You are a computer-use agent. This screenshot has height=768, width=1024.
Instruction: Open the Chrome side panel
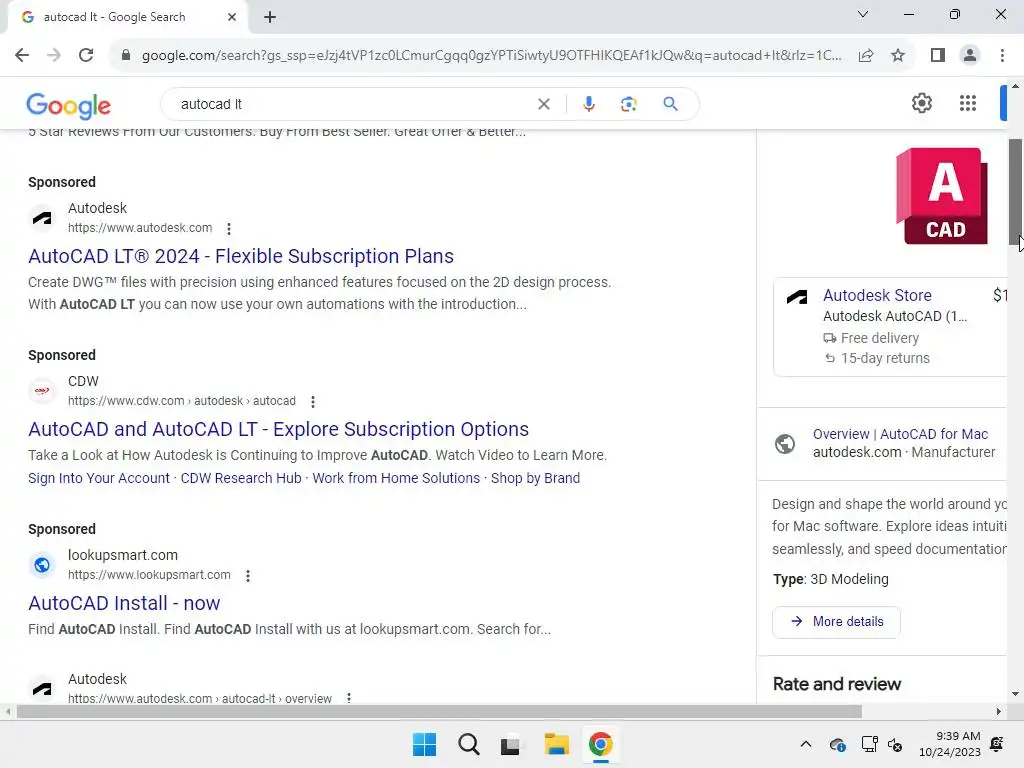tap(938, 56)
